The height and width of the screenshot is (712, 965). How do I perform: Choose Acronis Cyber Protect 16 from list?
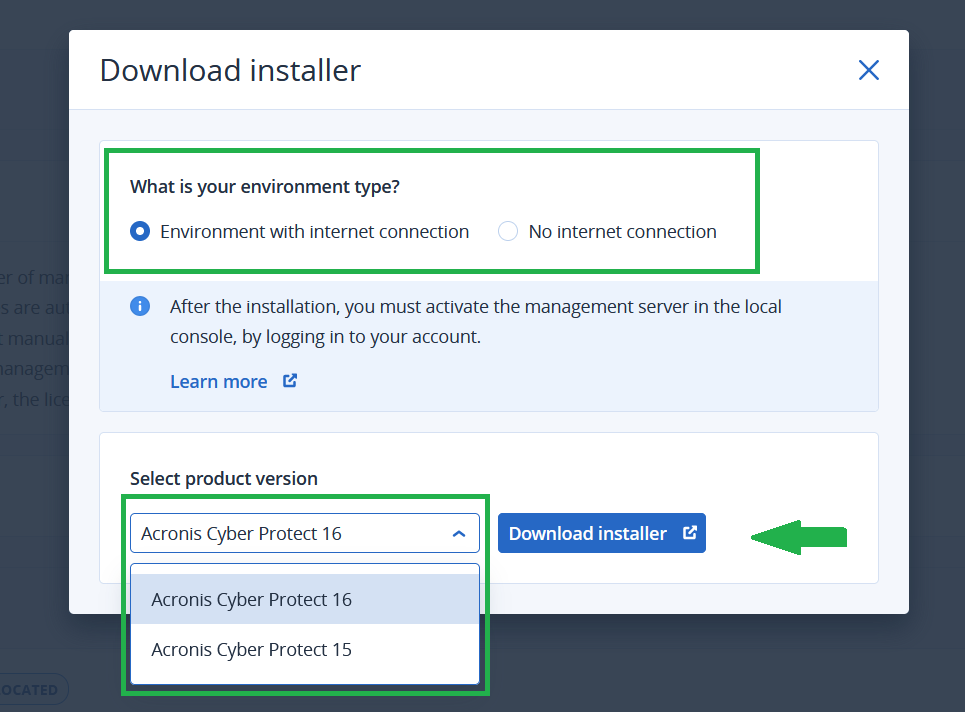pyautogui.click(x=252, y=600)
